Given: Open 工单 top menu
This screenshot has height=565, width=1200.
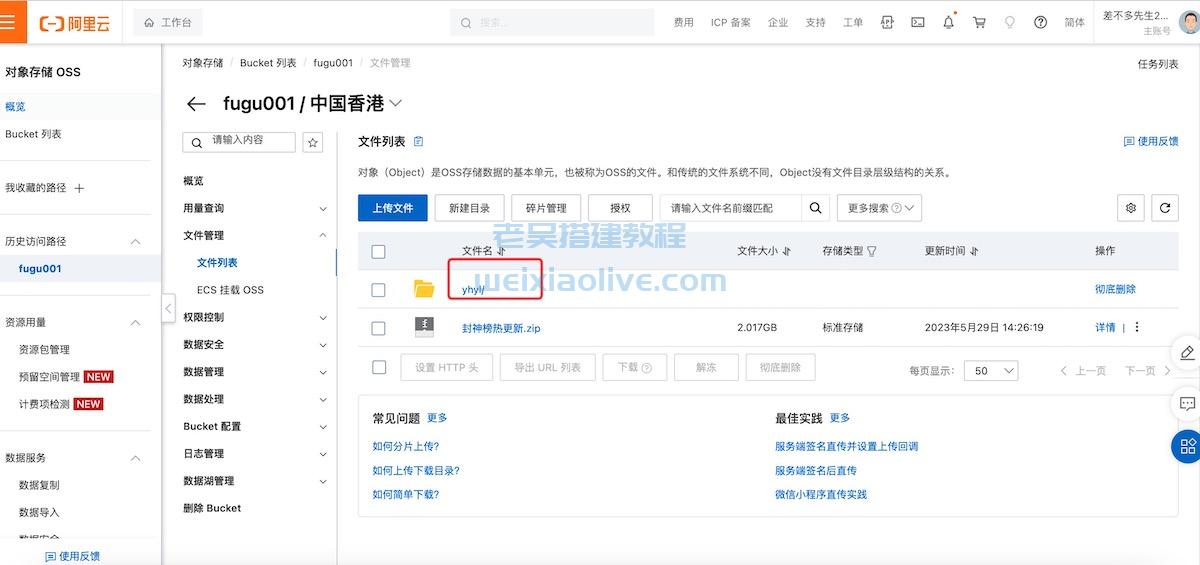Looking at the screenshot, I should [853, 22].
